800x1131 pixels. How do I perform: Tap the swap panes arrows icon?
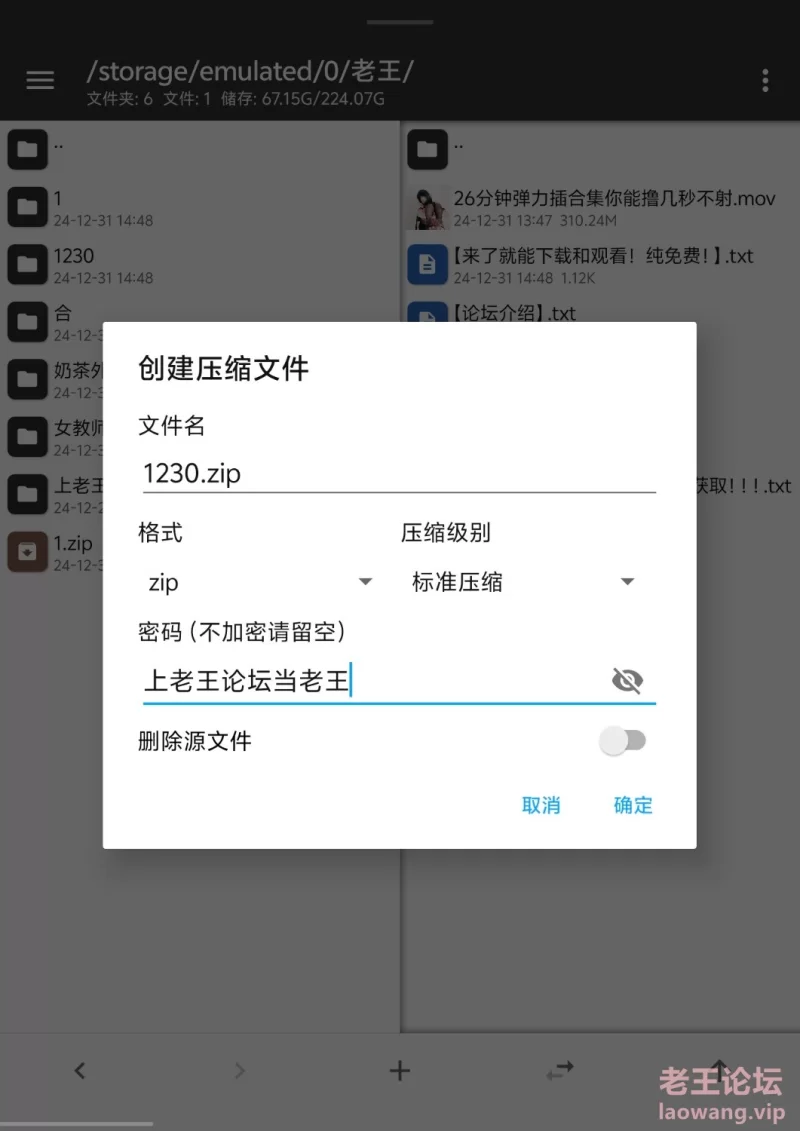click(x=560, y=1070)
